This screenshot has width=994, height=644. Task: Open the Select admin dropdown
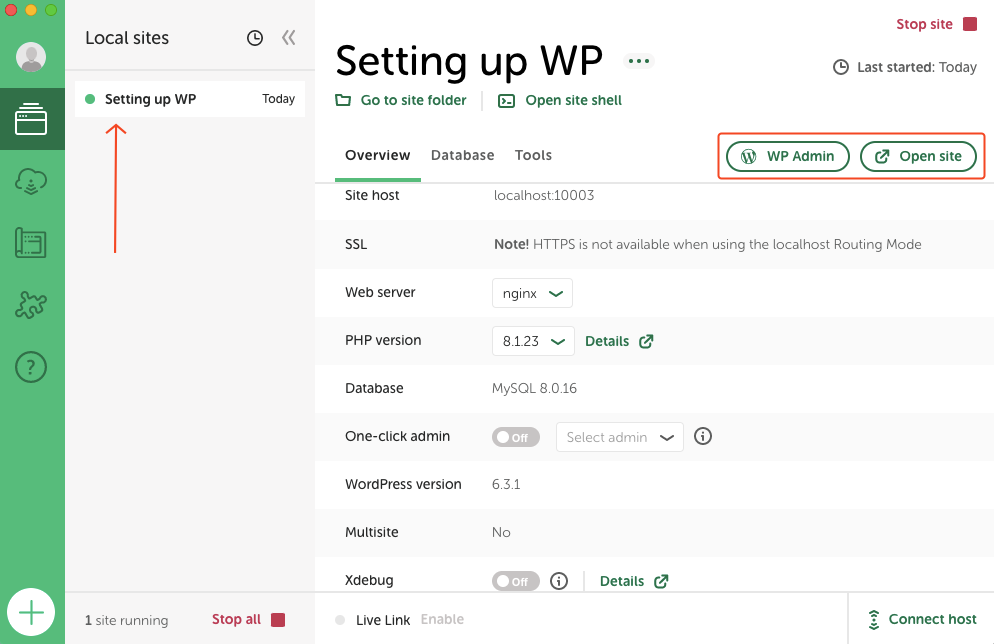point(619,437)
